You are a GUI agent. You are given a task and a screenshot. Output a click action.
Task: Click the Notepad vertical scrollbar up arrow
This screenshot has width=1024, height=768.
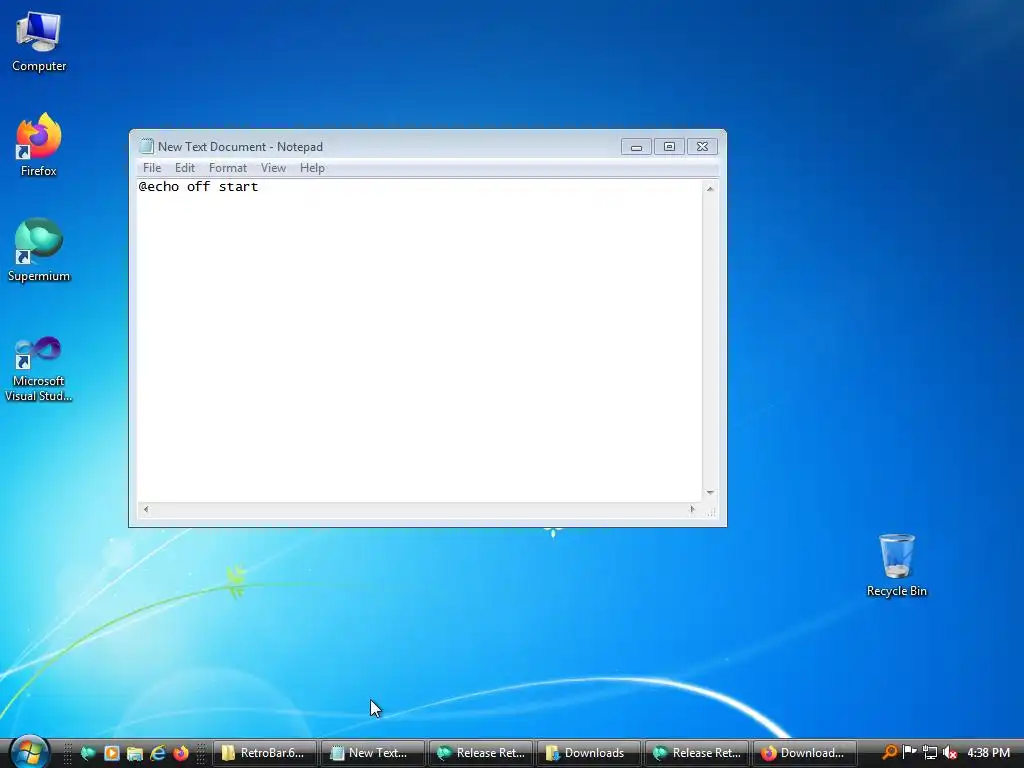coord(710,189)
